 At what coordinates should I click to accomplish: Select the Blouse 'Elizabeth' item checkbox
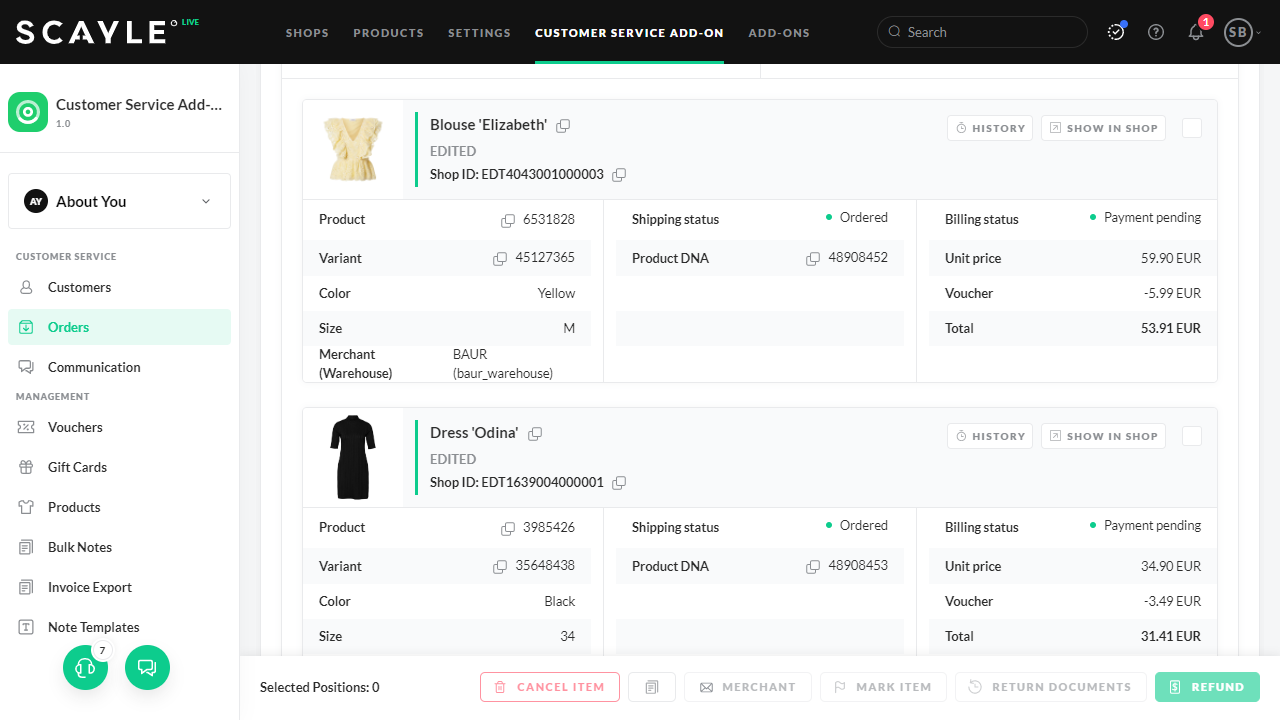click(x=1192, y=128)
